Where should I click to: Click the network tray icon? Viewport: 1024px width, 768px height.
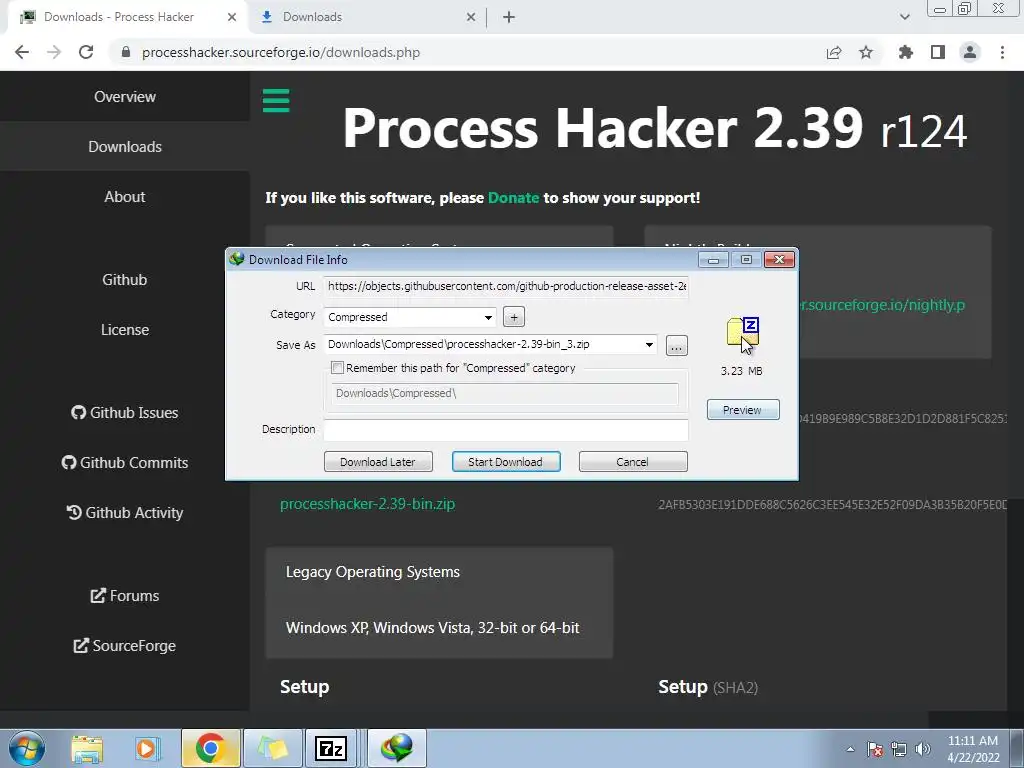pos(899,749)
